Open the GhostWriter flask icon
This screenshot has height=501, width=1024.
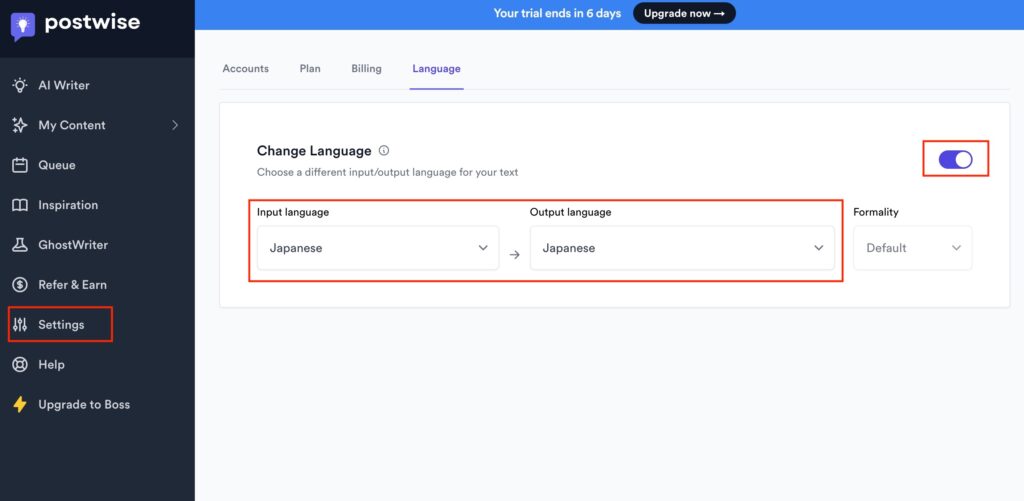point(20,245)
